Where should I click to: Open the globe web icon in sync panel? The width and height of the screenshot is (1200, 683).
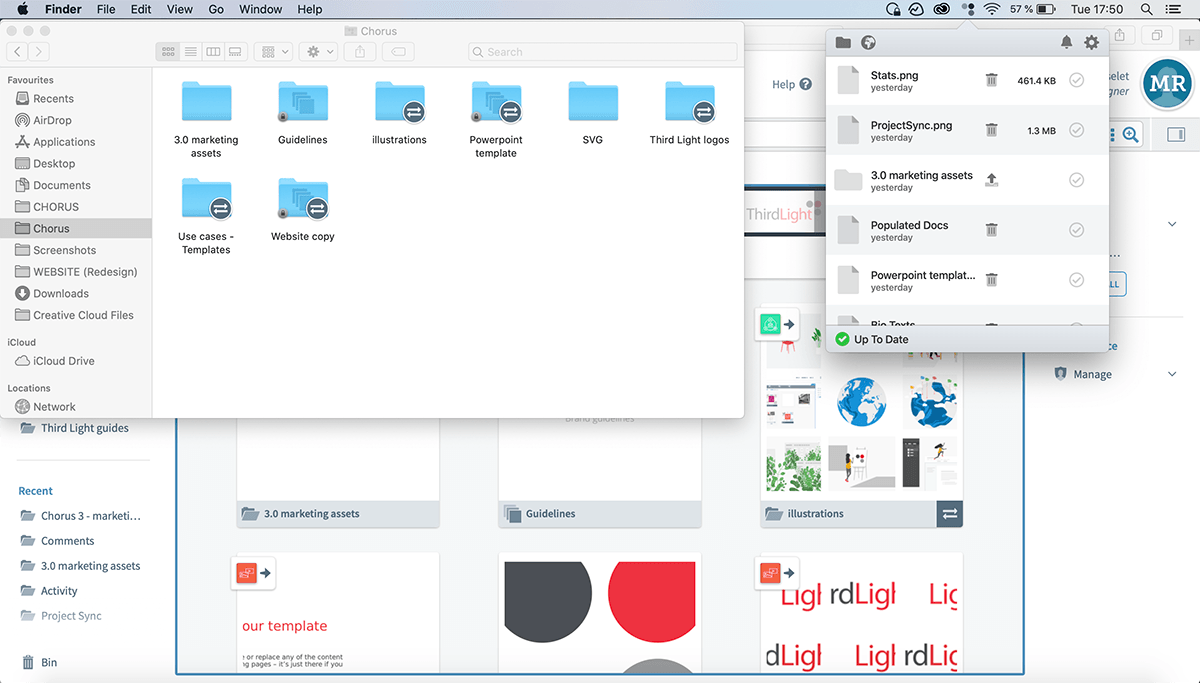click(868, 43)
